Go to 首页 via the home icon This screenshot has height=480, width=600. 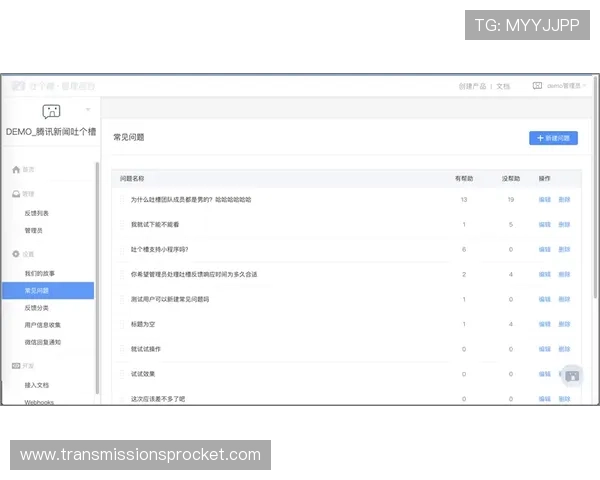pos(16,170)
